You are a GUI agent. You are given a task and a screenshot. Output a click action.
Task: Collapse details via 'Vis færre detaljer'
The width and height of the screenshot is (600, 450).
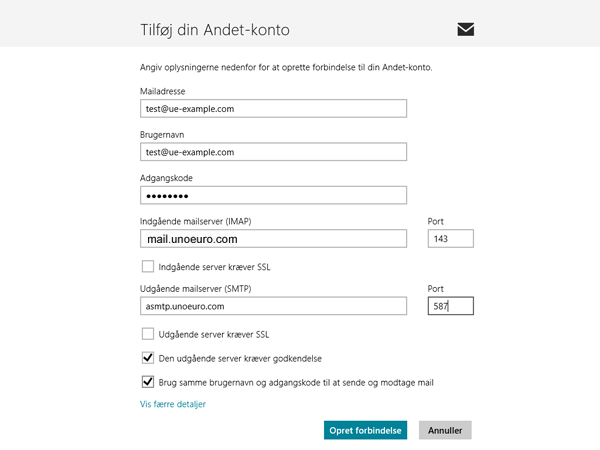173,404
